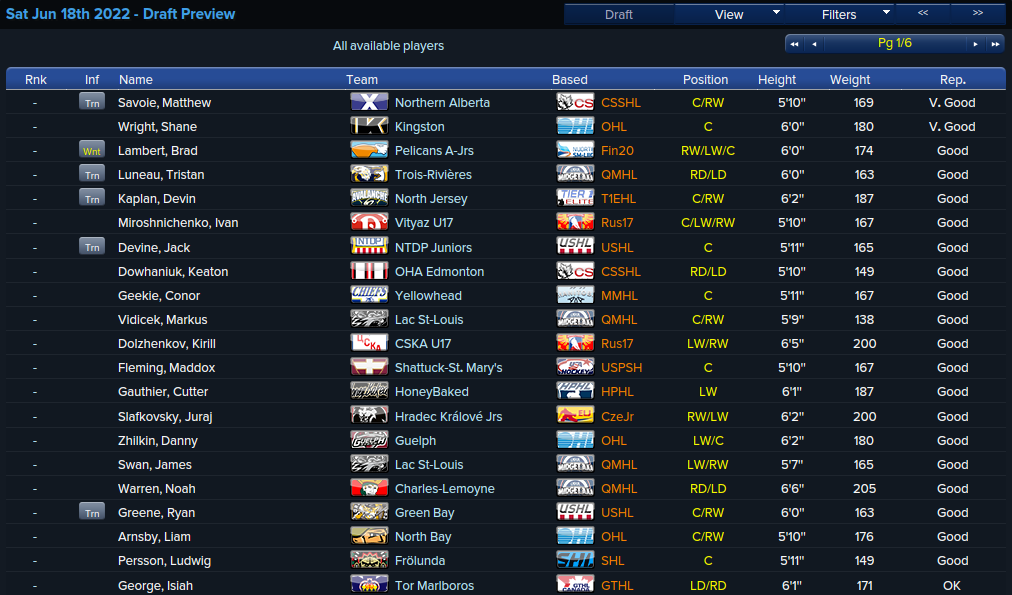Image resolution: width=1012 pixels, height=595 pixels.
Task: Sort by the Based column header
Action: [x=569, y=79]
